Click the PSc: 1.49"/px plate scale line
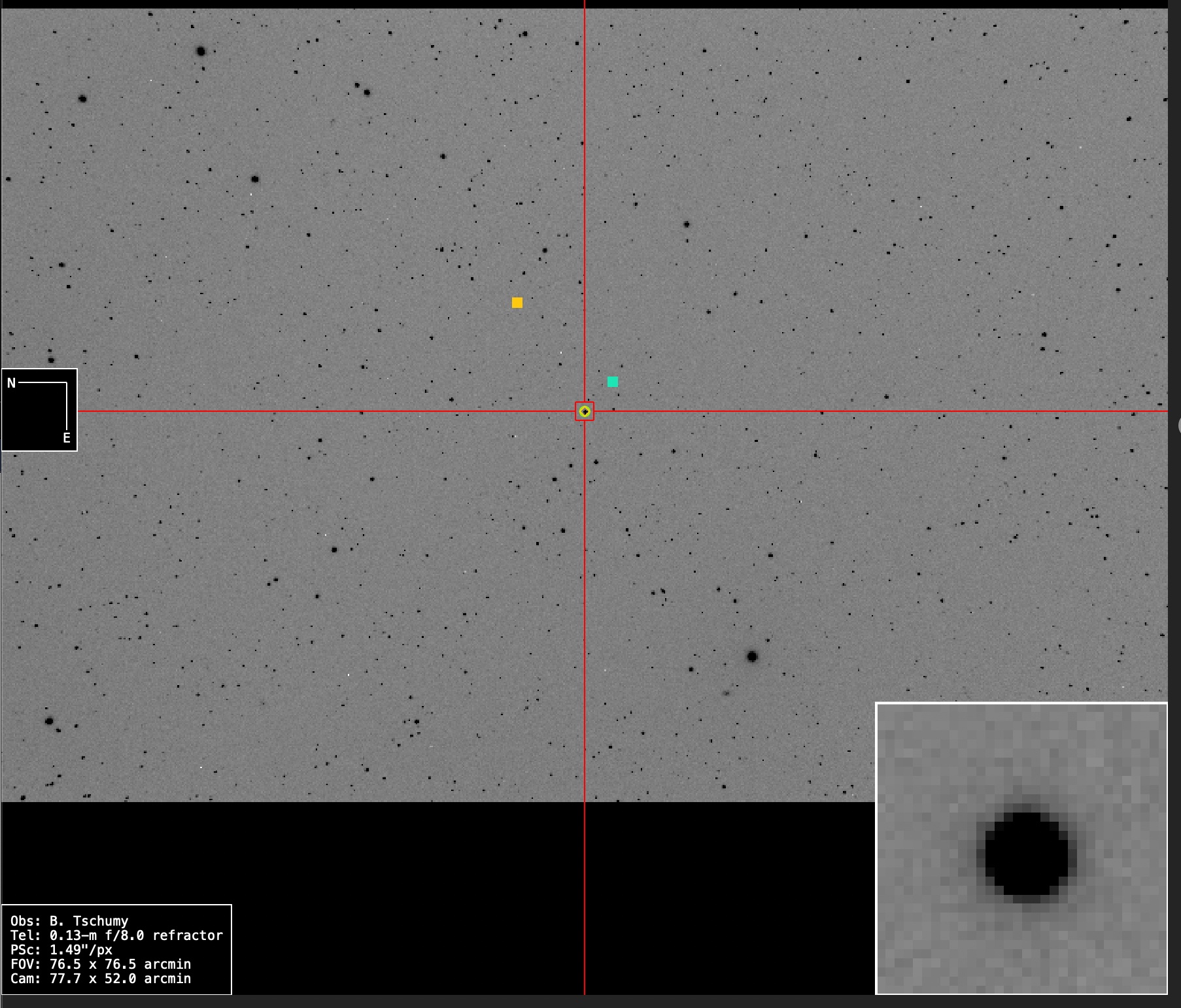This screenshot has width=1181, height=1008. tap(61, 950)
